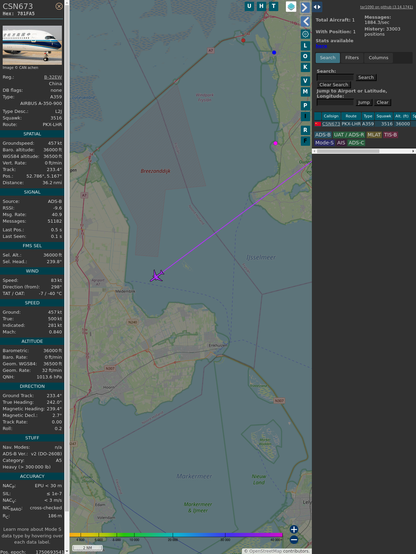Viewport: 416px width, 554px height.
Task: Click the CSN673 aircraft photo
Action: (x=32, y=45)
